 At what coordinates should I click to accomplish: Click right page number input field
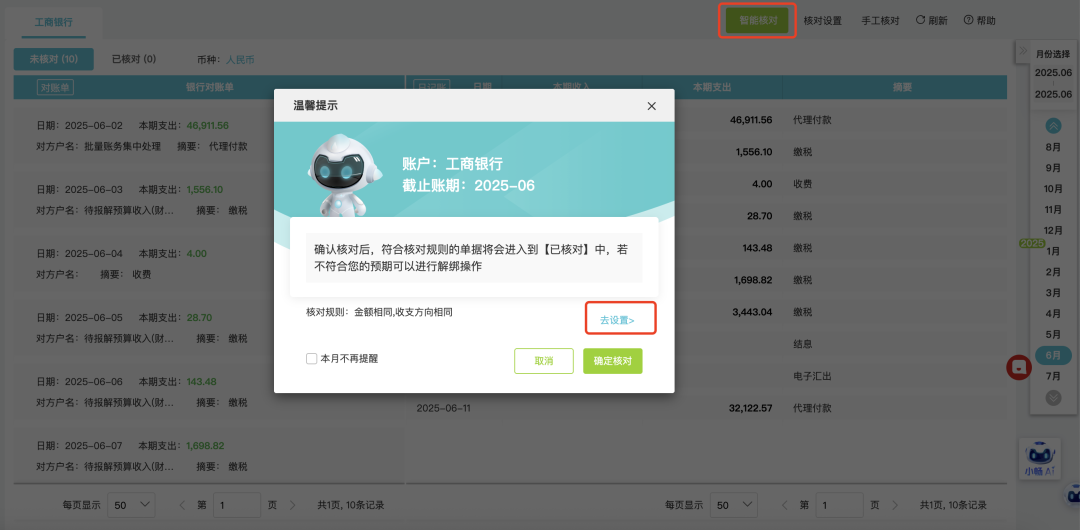pyautogui.click(x=839, y=505)
